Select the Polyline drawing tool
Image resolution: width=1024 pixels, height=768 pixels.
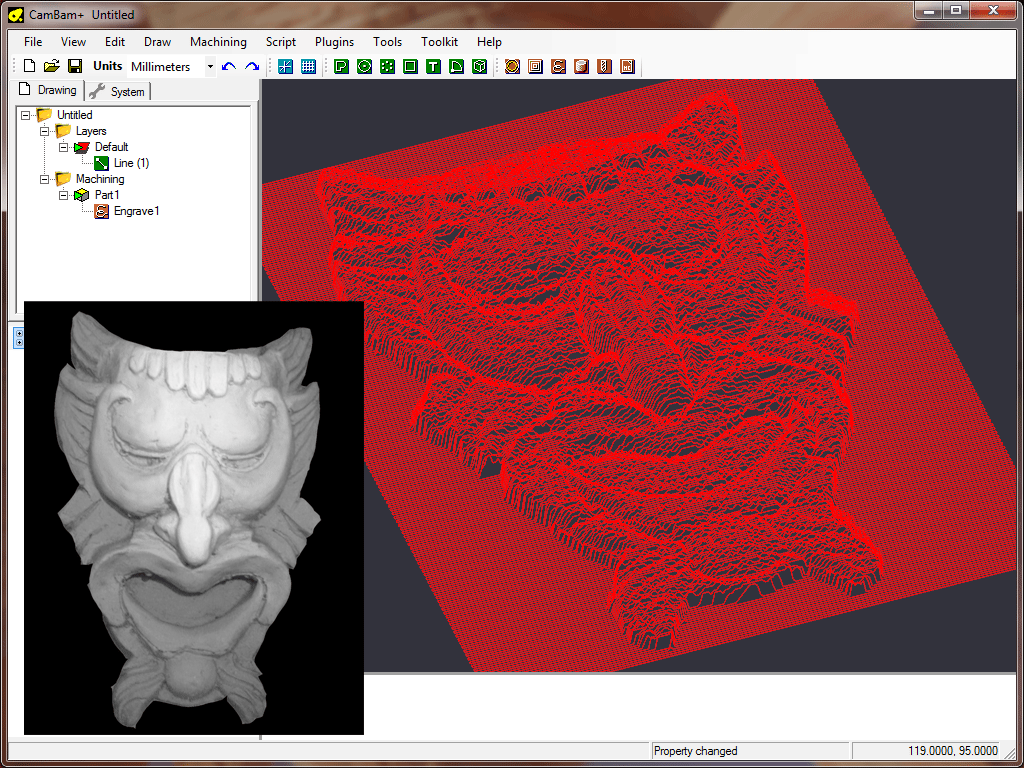[x=341, y=66]
